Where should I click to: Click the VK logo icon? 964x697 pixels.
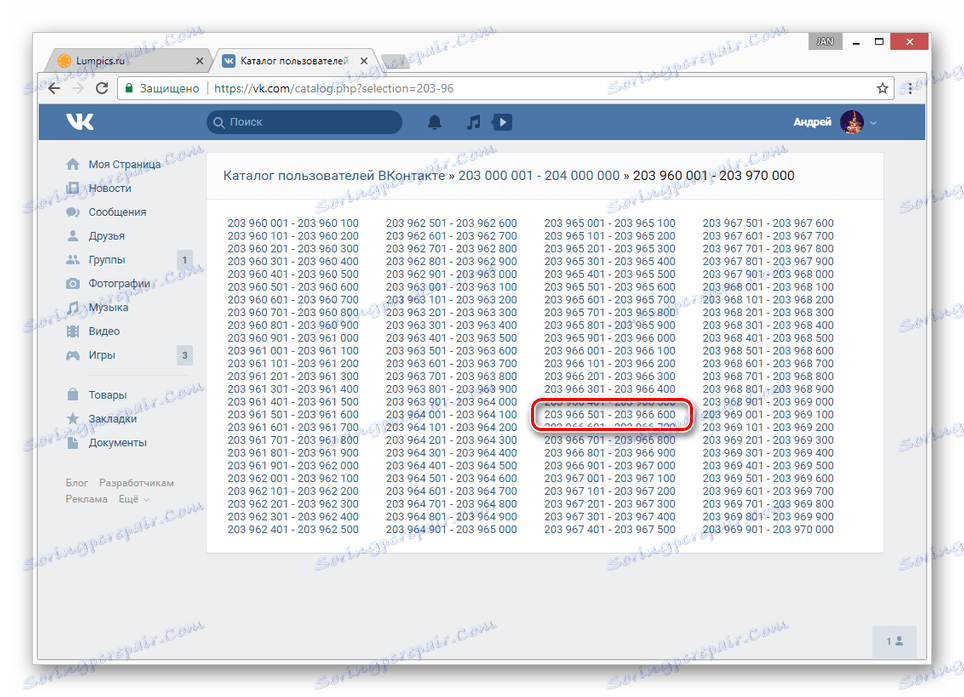pyautogui.click(x=80, y=122)
